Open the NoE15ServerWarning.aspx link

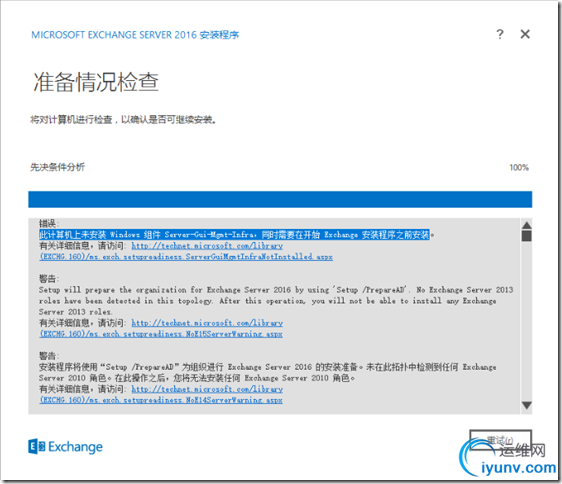point(161,334)
